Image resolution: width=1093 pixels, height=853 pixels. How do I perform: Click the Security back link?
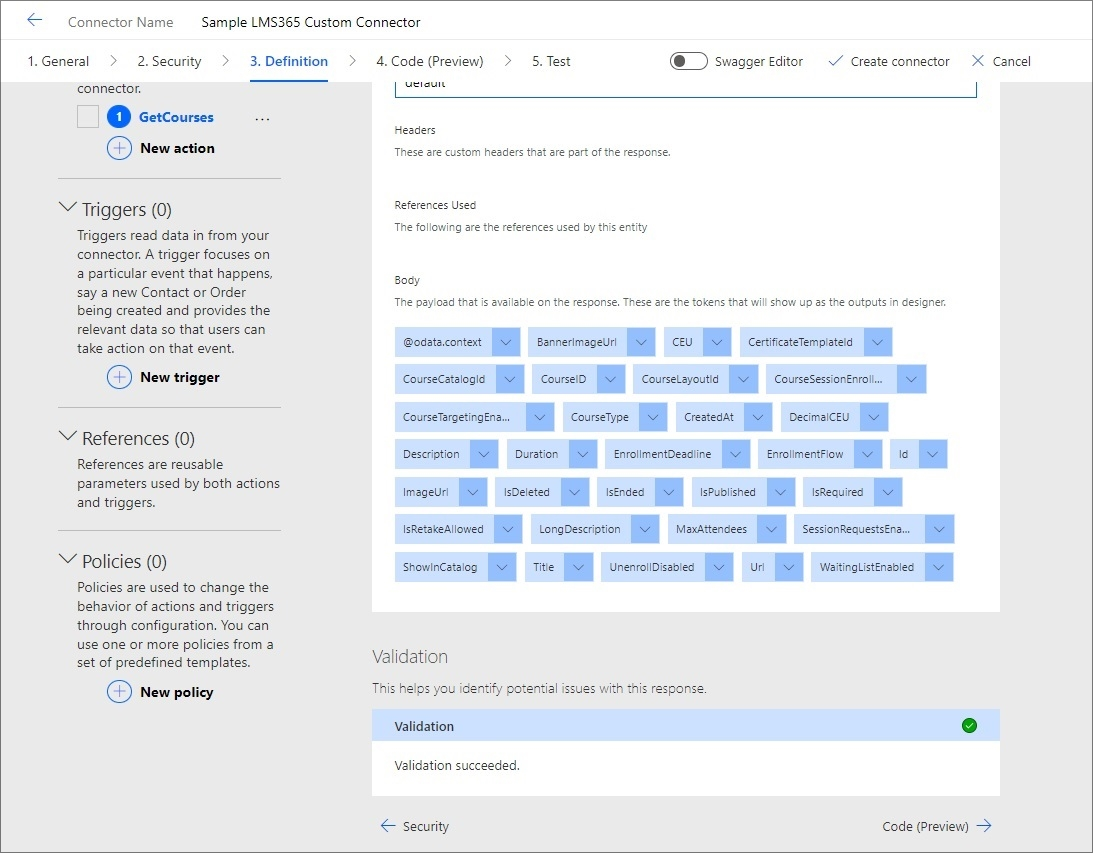tap(415, 826)
